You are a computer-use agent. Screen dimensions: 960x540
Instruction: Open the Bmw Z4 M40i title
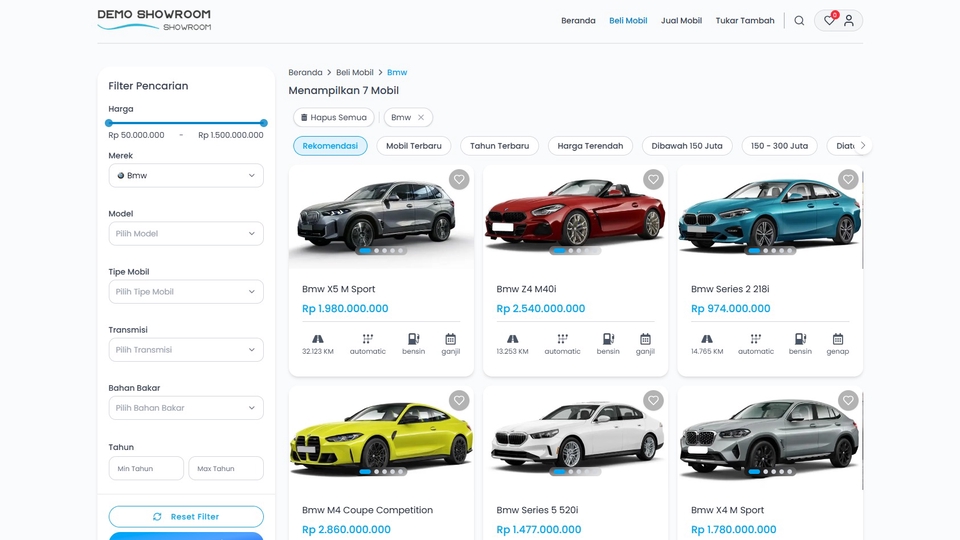527,289
